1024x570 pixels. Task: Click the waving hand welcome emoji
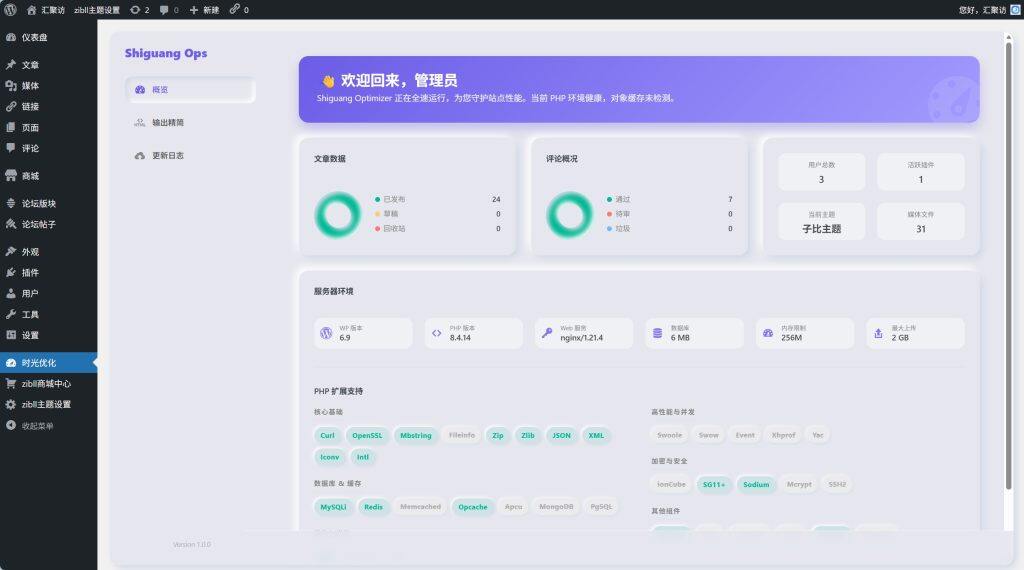328,81
